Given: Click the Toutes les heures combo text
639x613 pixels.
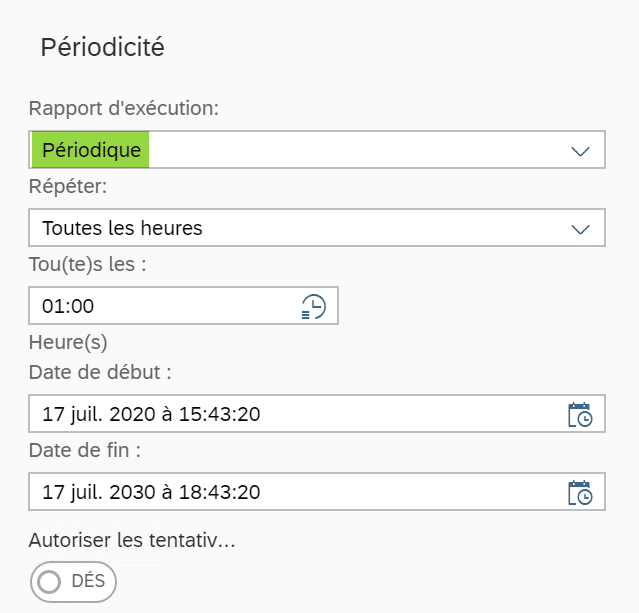Looking at the screenshot, I should [122, 228].
